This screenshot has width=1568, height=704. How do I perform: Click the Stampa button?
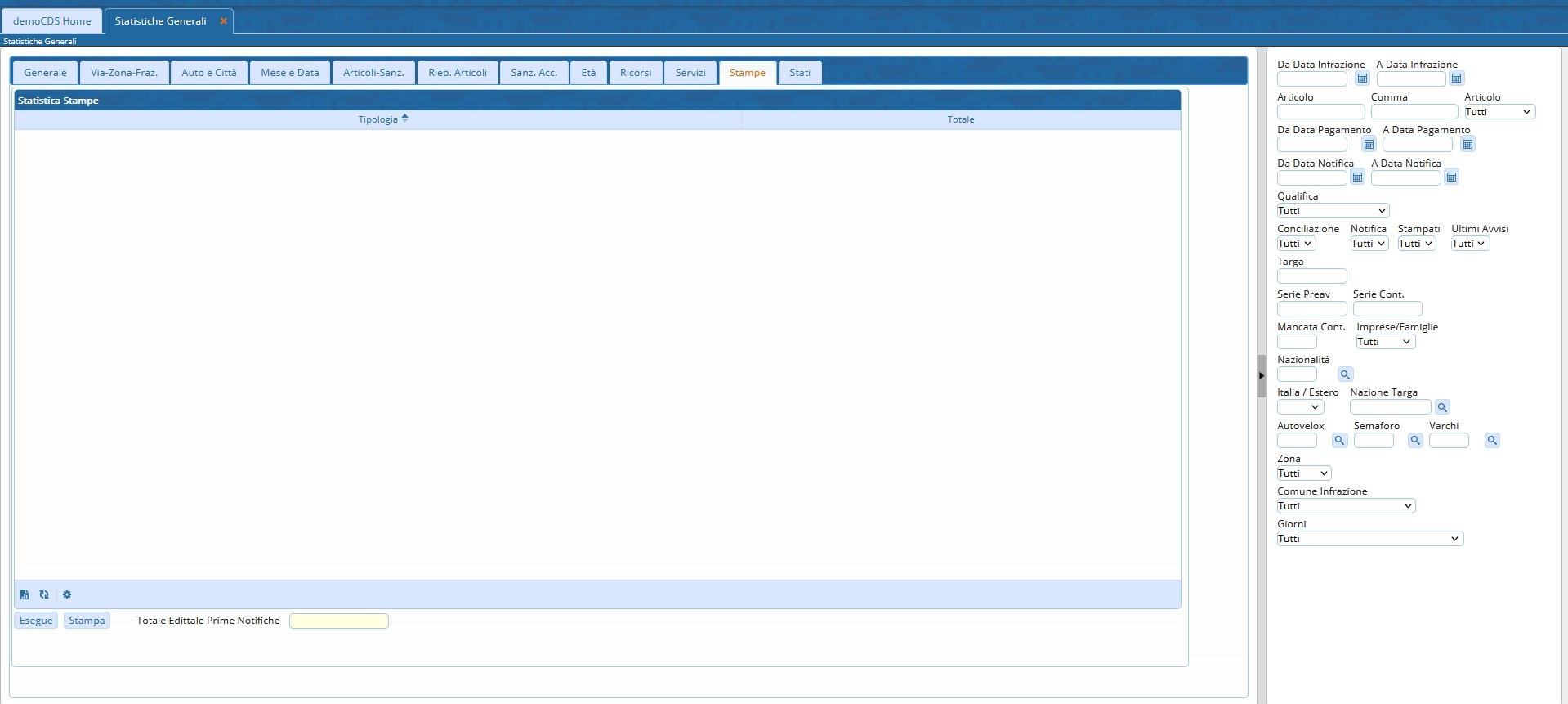click(x=87, y=621)
